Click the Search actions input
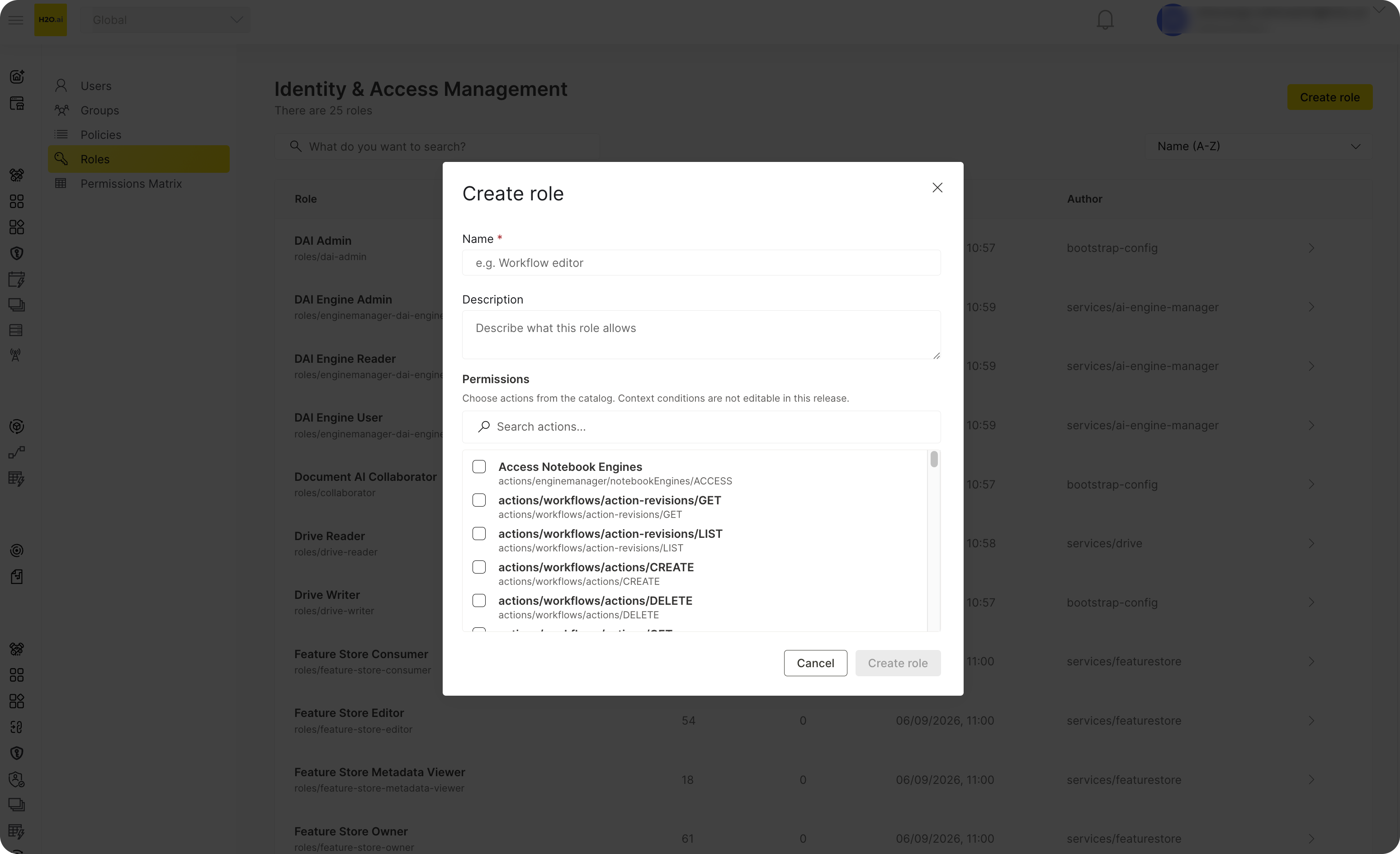 [x=701, y=427]
